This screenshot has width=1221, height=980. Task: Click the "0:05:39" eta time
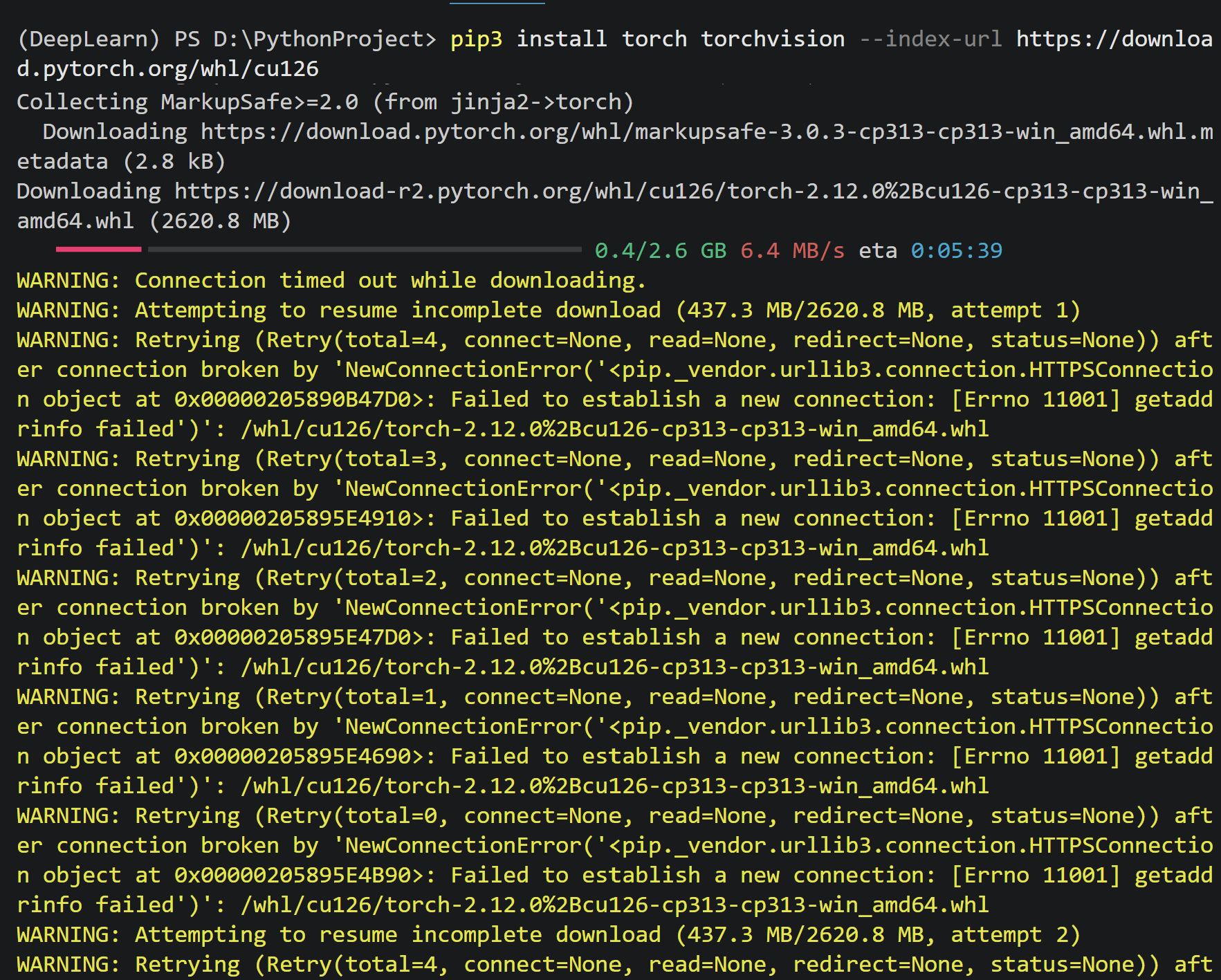point(957,251)
